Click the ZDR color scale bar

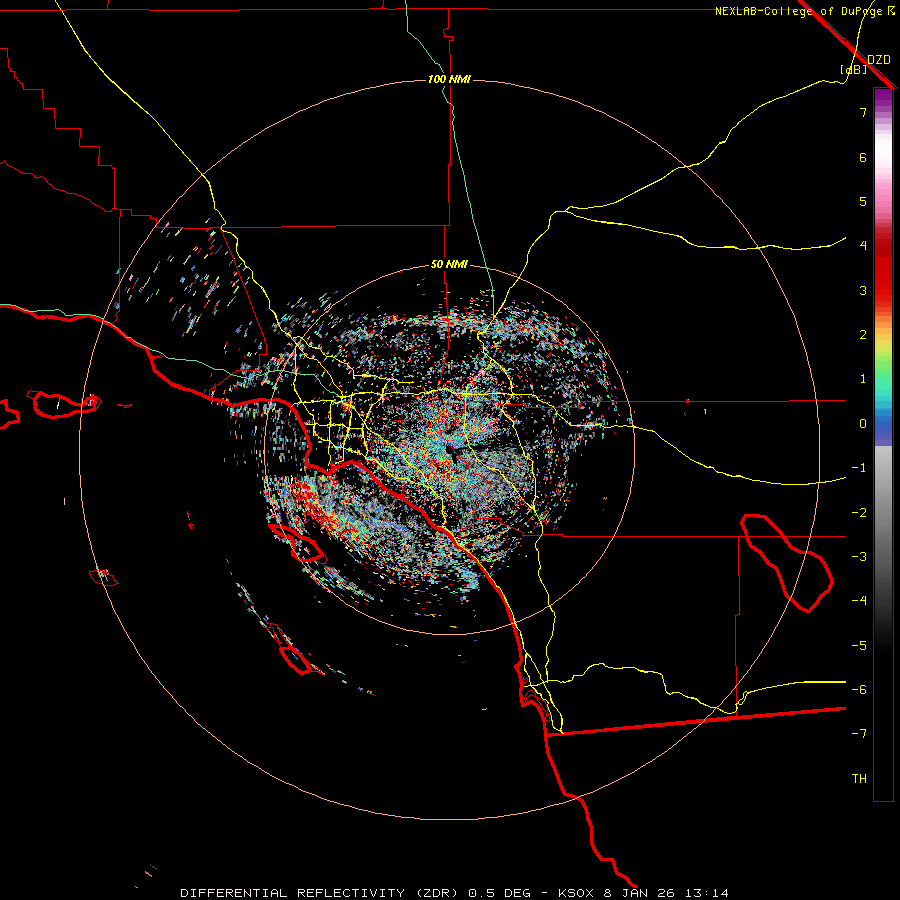883,444
